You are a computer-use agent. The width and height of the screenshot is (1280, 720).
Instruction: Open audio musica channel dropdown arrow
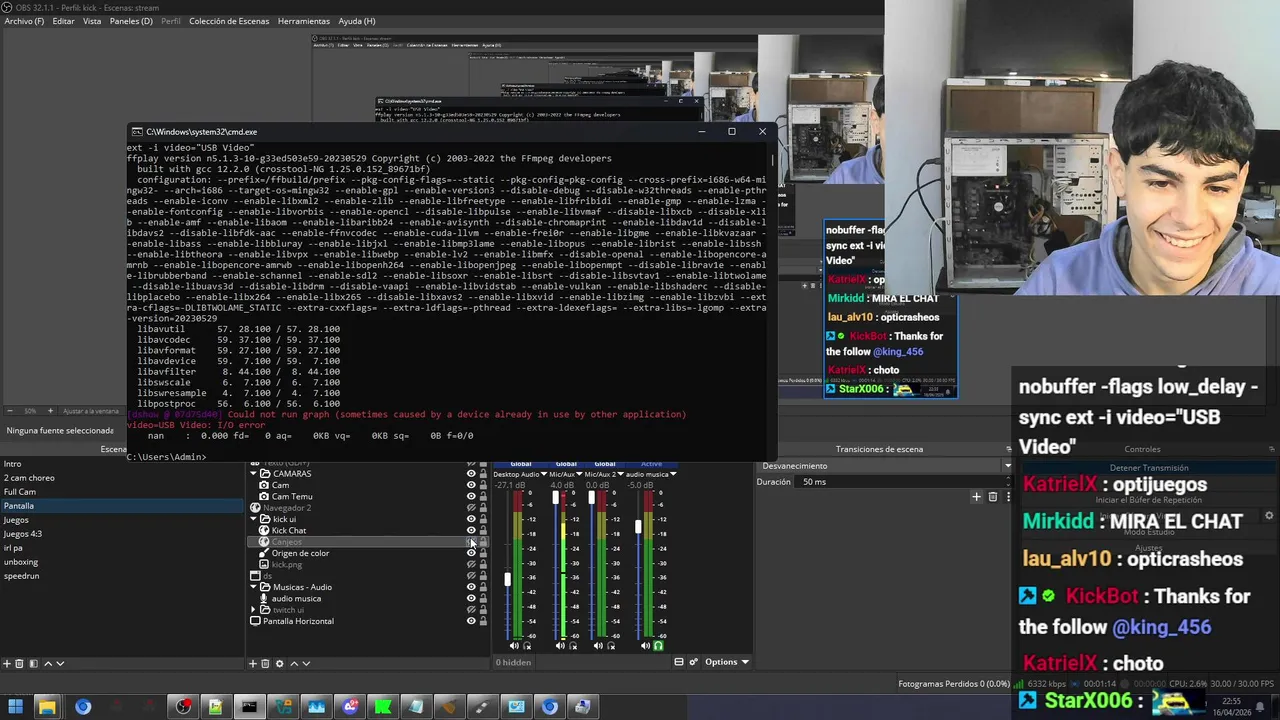tap(673, 474)
